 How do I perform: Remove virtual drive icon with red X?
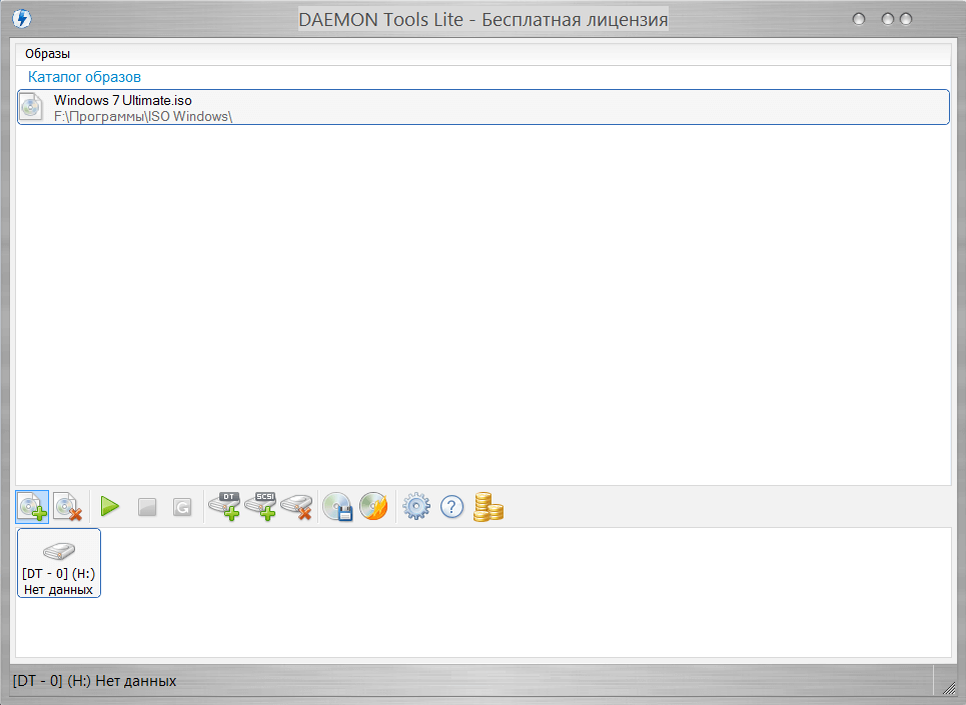[296, 507]
